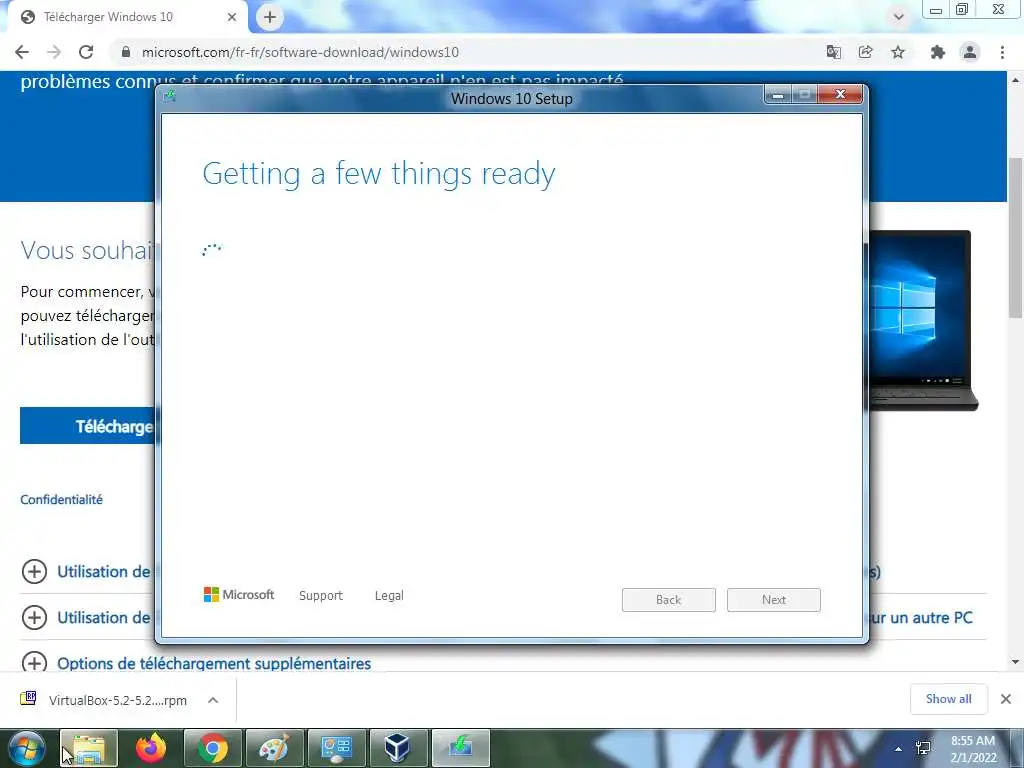Screen dimensions: 1024x768
Task: Share this page via address bar icon
Action: (x=865, y=52)
